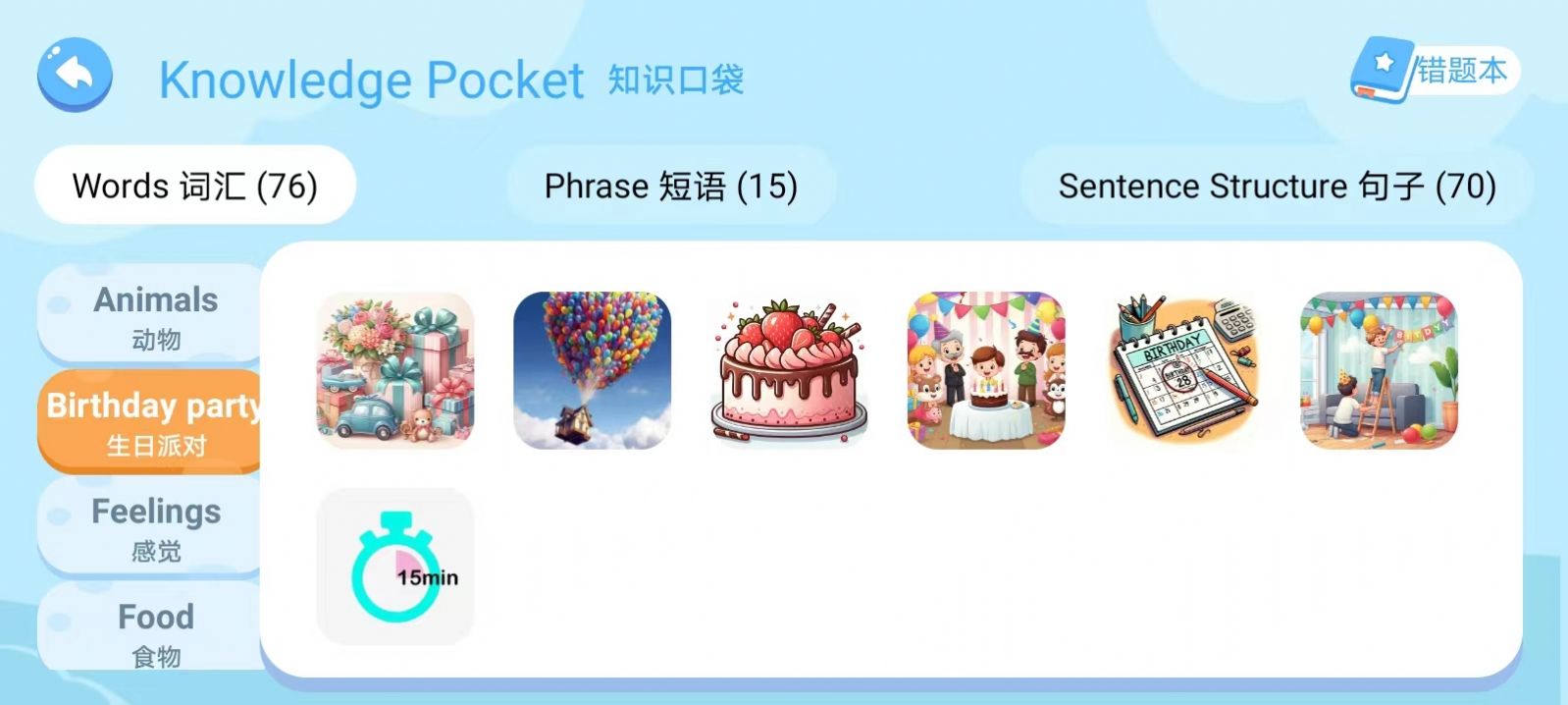Select the birthday calendar word card
This screenshot has width=1568, height=705.
pyautogui.click(x=1183, y=370)
